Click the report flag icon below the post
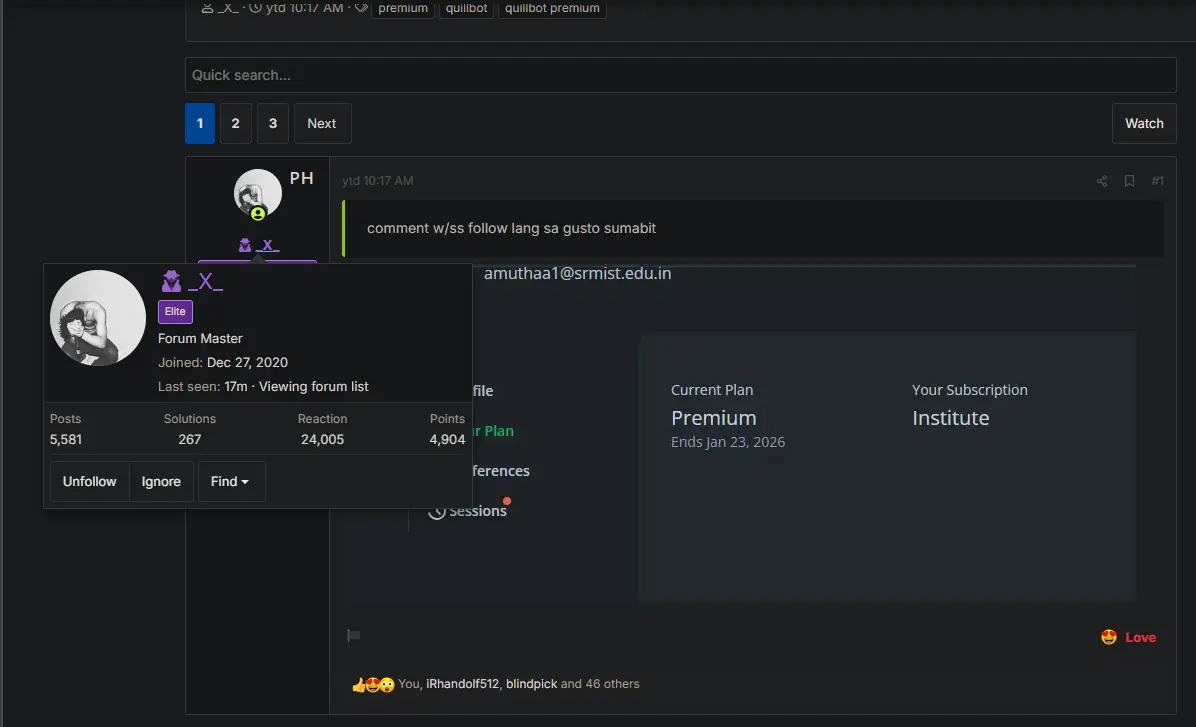This screenshot has height=727, width=1196. pyautogui.click(x=353, y=635)
